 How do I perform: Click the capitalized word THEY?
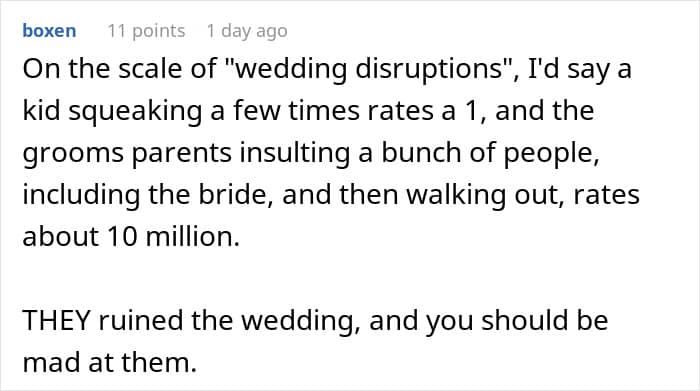57,320
